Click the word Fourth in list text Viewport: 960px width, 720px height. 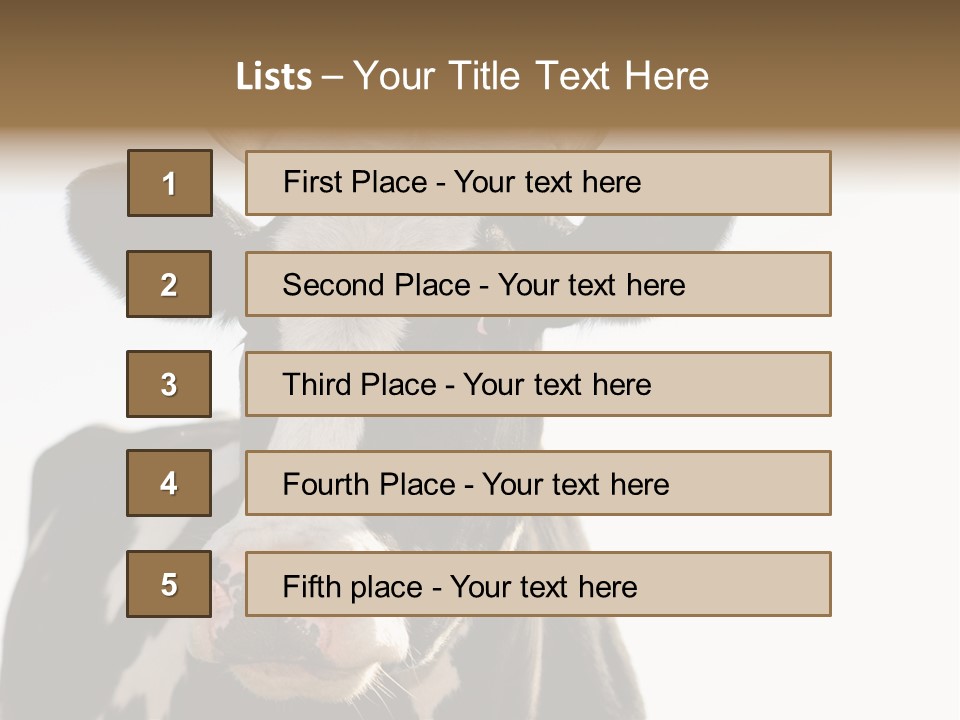click(327, 485)
